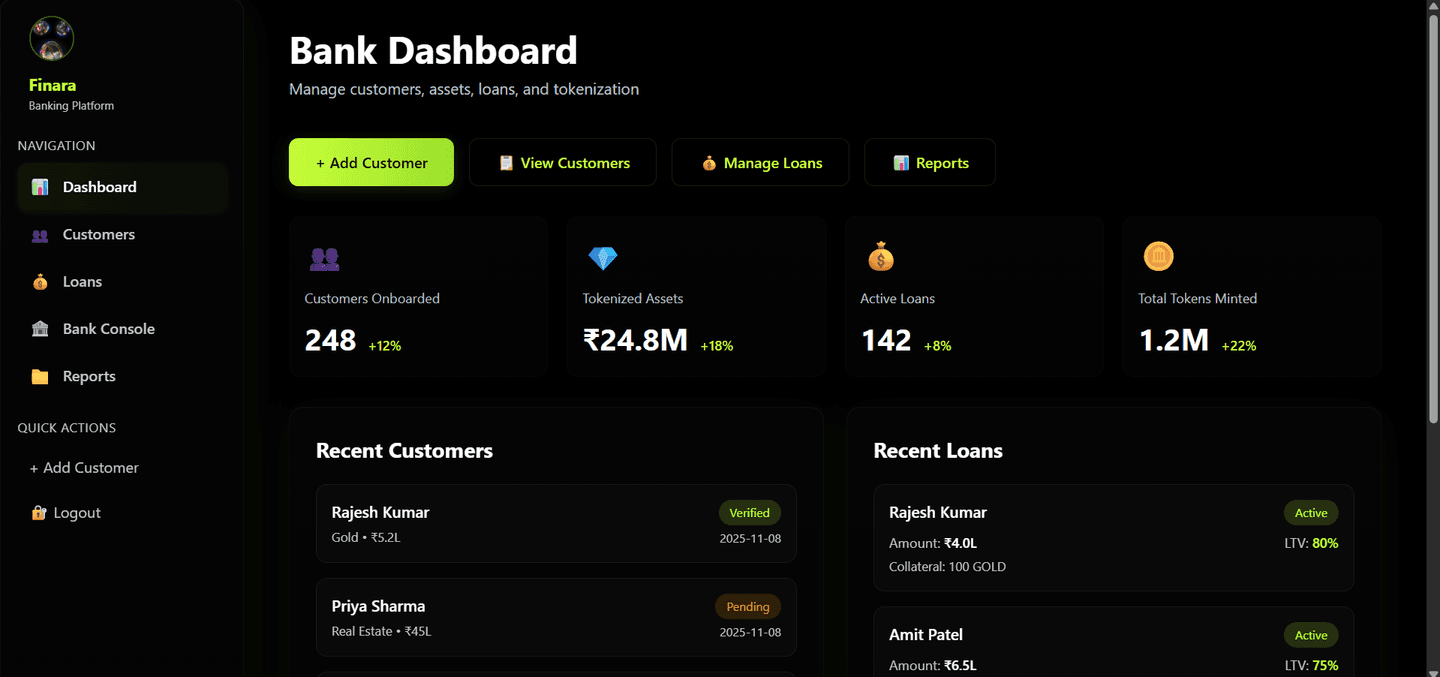Click the Loans money bag sidebar icon
1440x677 pixels.
(x=40, y=282)
